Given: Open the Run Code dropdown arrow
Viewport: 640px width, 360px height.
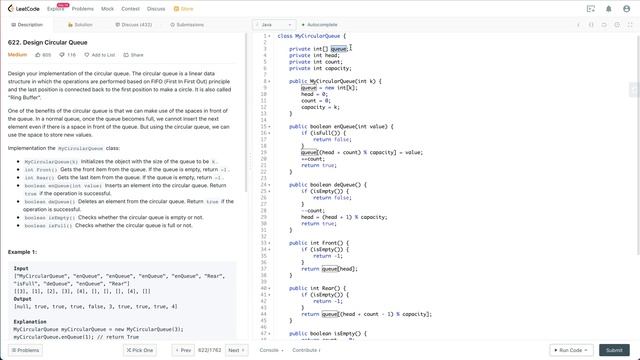Looking at the screenshot, I should coord(586,350).
